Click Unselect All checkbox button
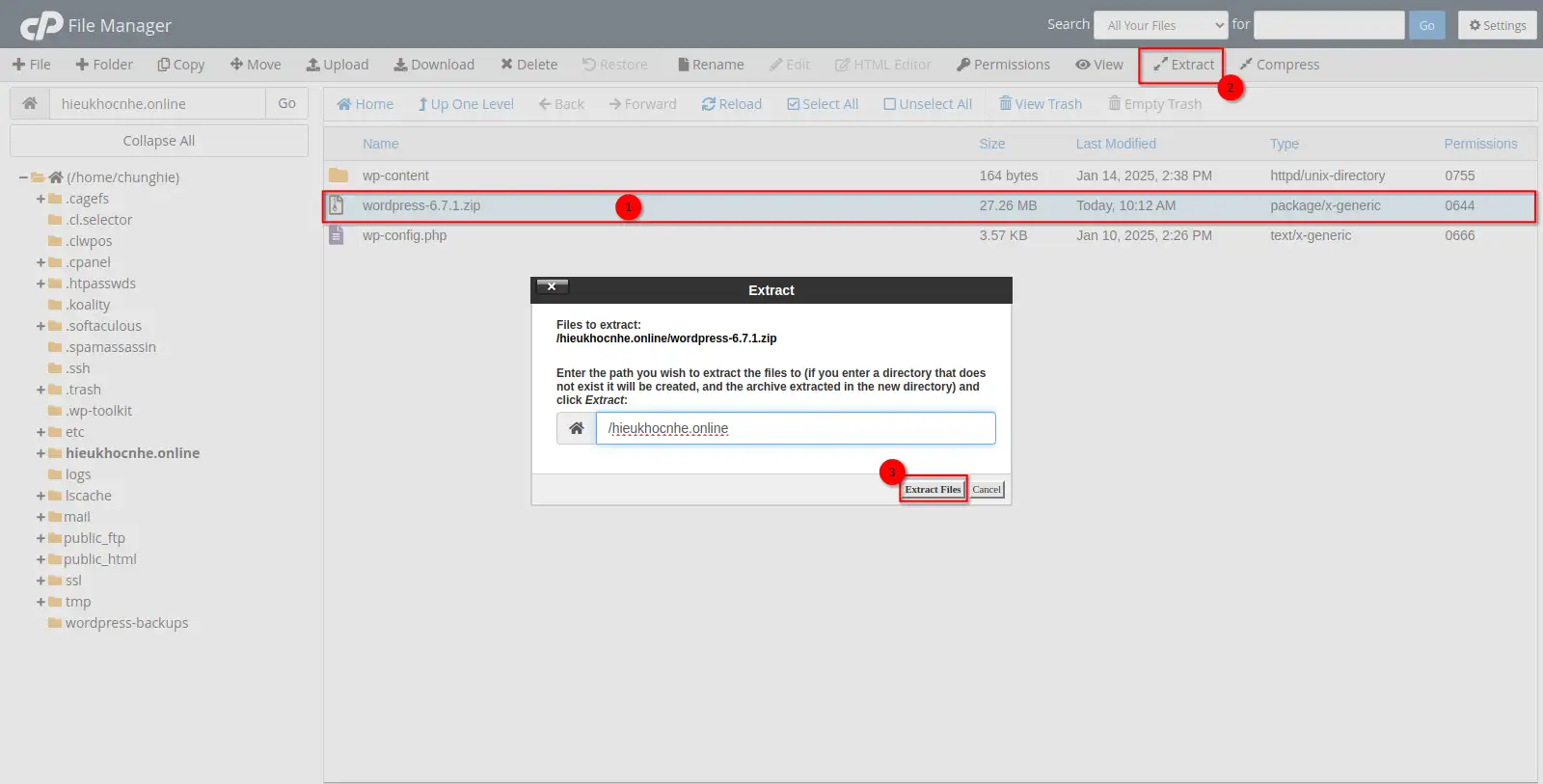This screenshot has width=1543, height=784. [x=927, y=104]
